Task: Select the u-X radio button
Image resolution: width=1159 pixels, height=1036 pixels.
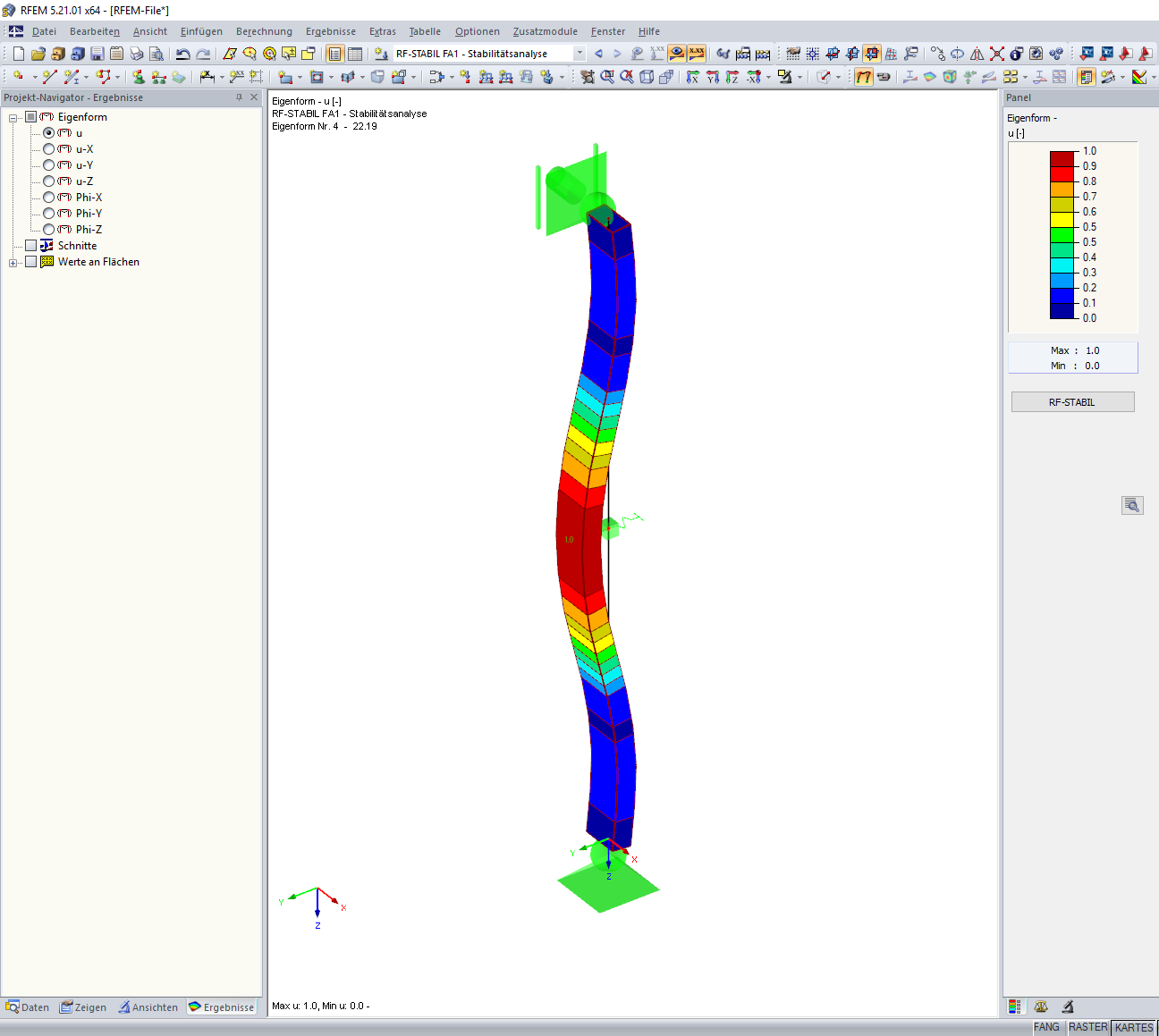Action: point(48,149)
